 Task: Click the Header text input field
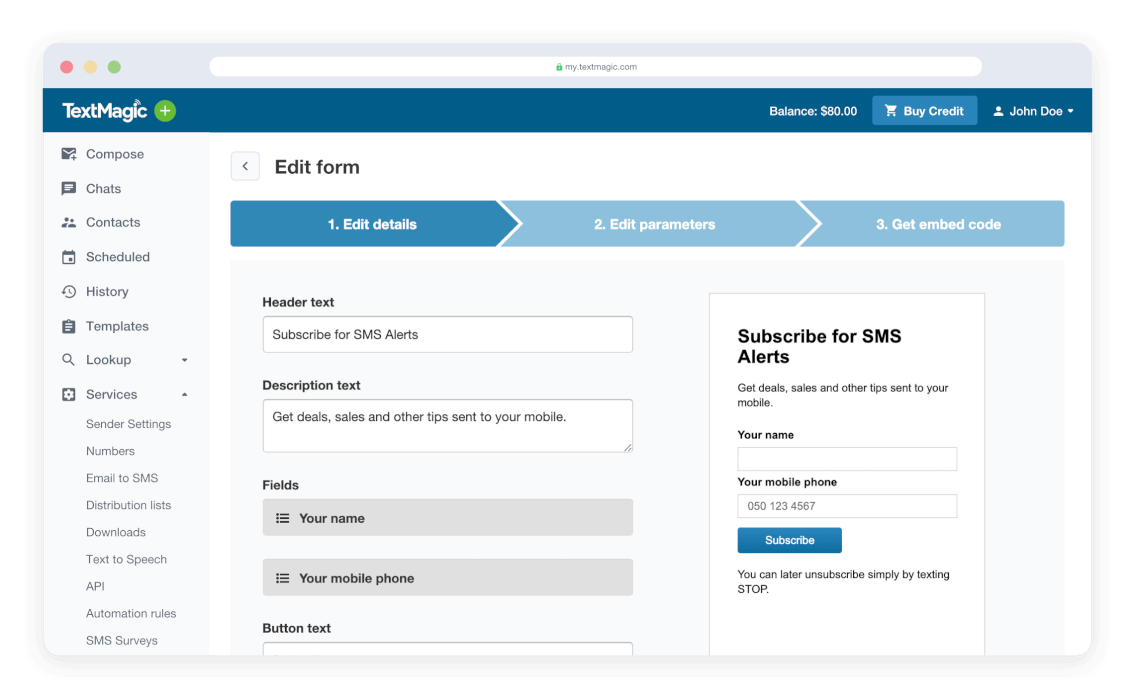coord(447,334)
